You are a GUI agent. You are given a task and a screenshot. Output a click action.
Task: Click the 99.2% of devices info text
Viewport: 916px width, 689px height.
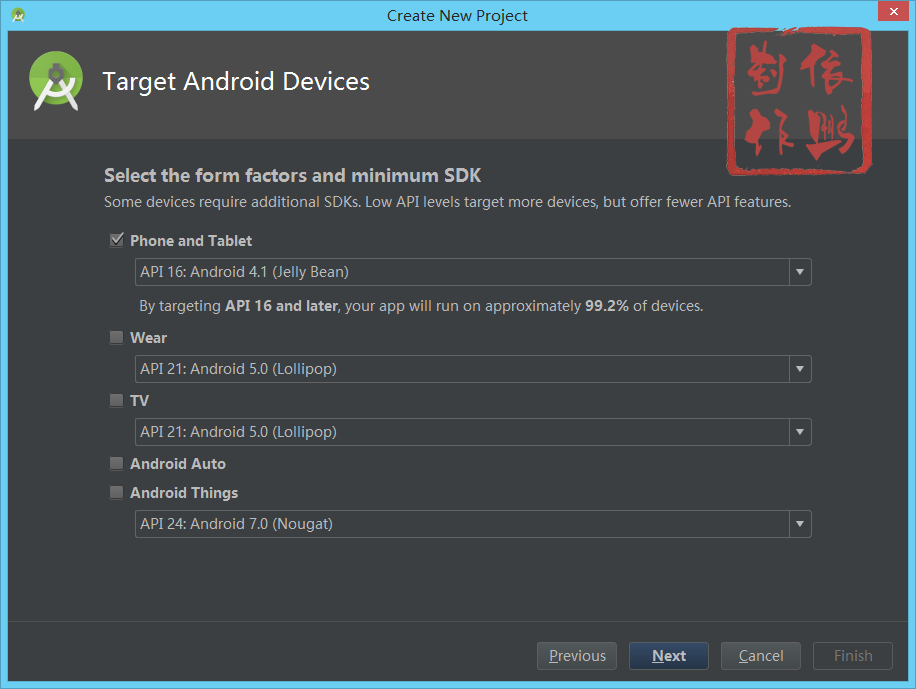421,306
